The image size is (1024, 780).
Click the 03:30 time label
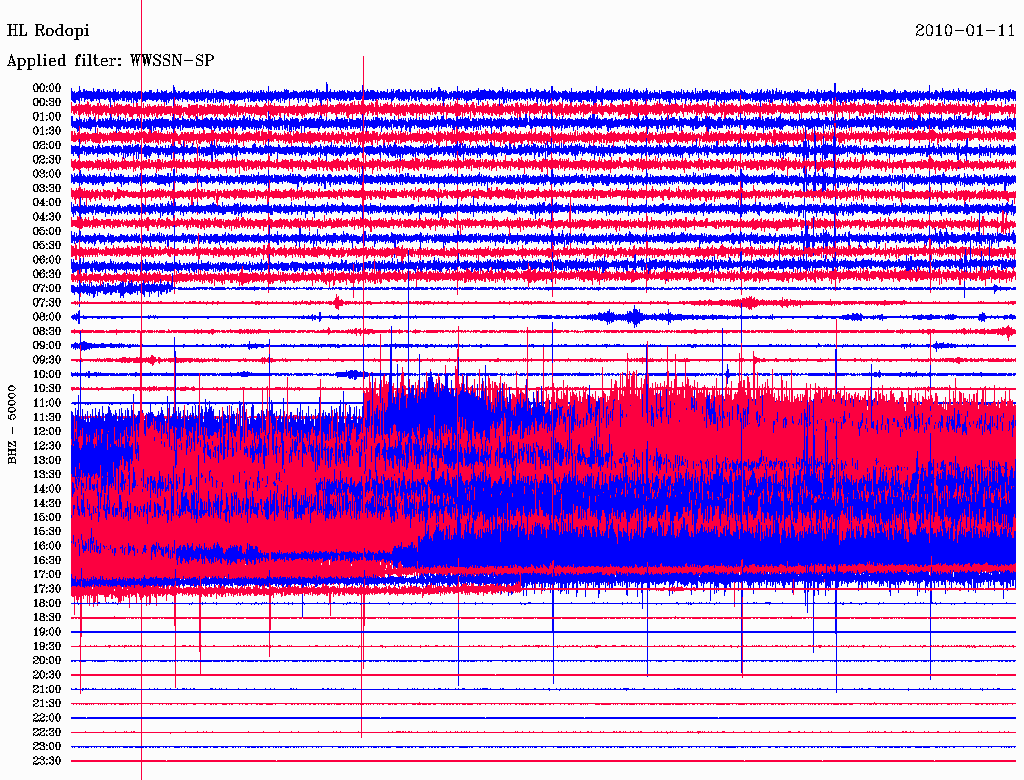47,188
